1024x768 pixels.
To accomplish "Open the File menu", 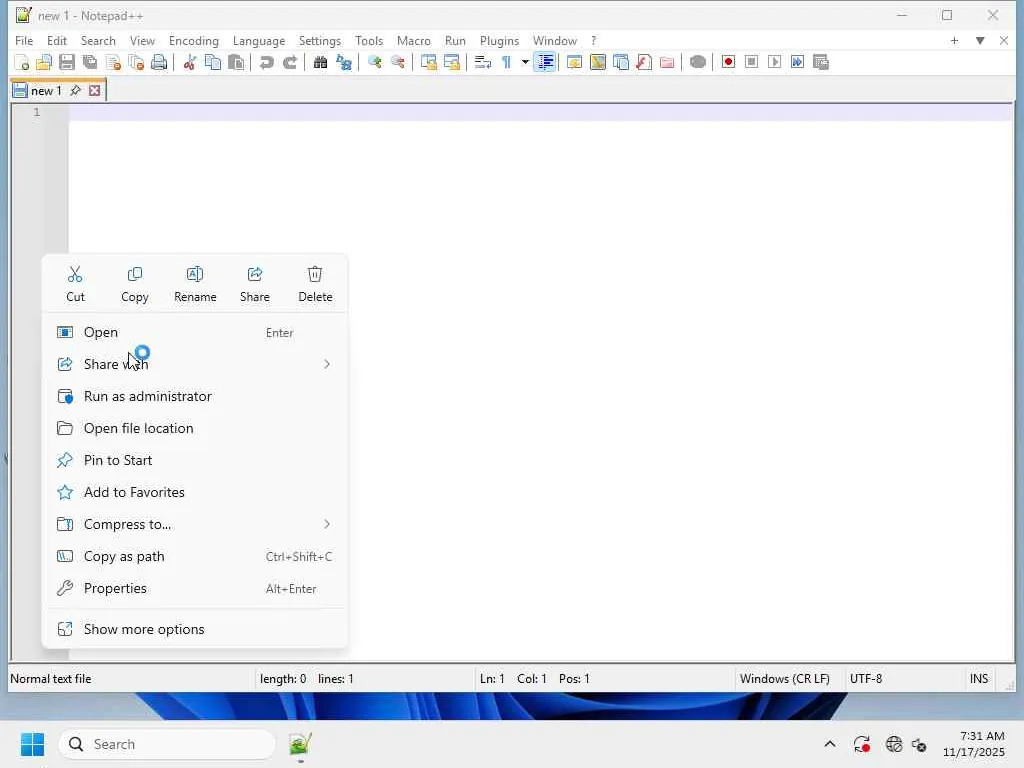I will tap(24, 40).
